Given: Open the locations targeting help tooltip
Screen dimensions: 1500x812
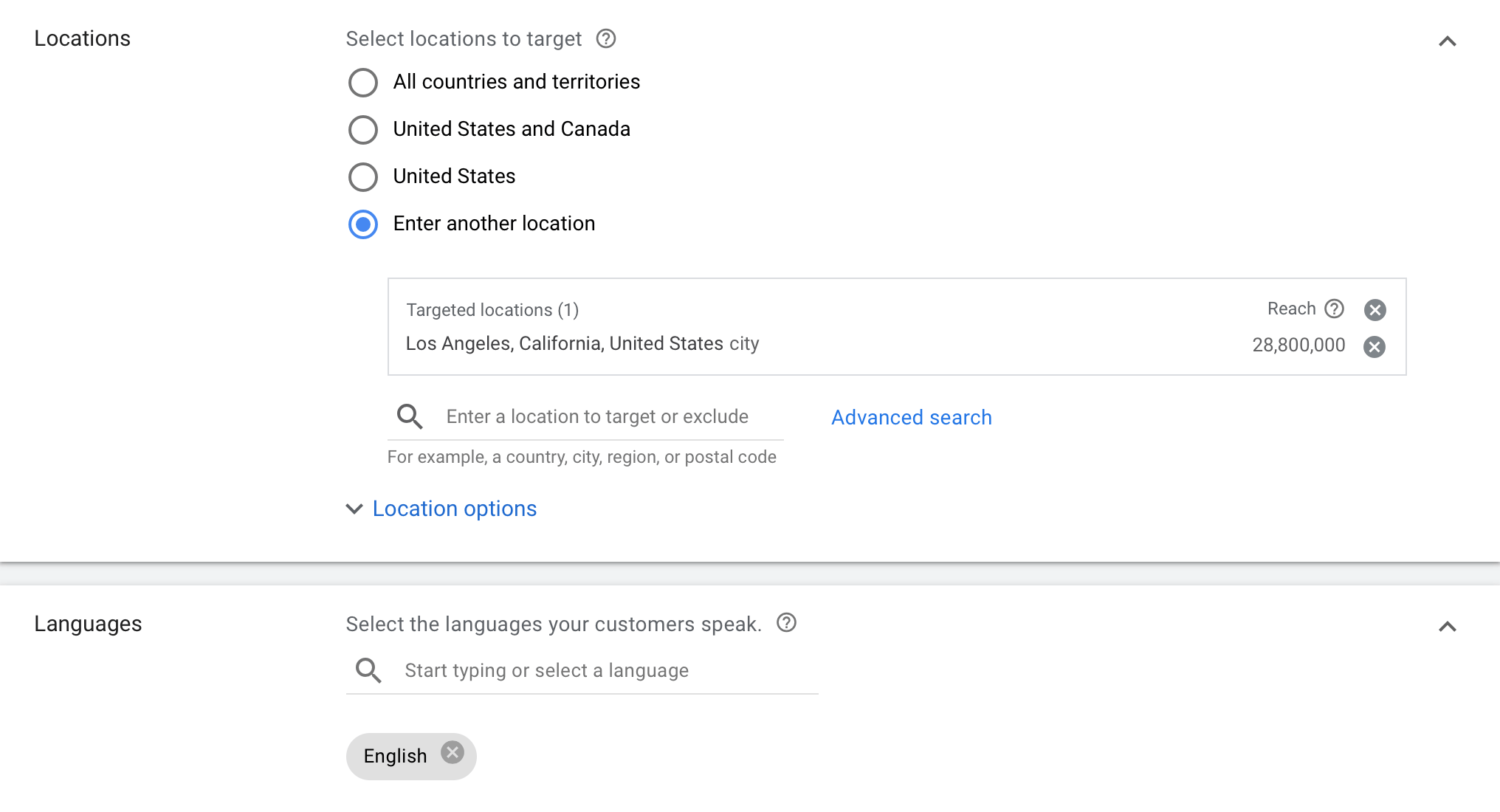Looking at the screenshot, I should pos(605,38).
